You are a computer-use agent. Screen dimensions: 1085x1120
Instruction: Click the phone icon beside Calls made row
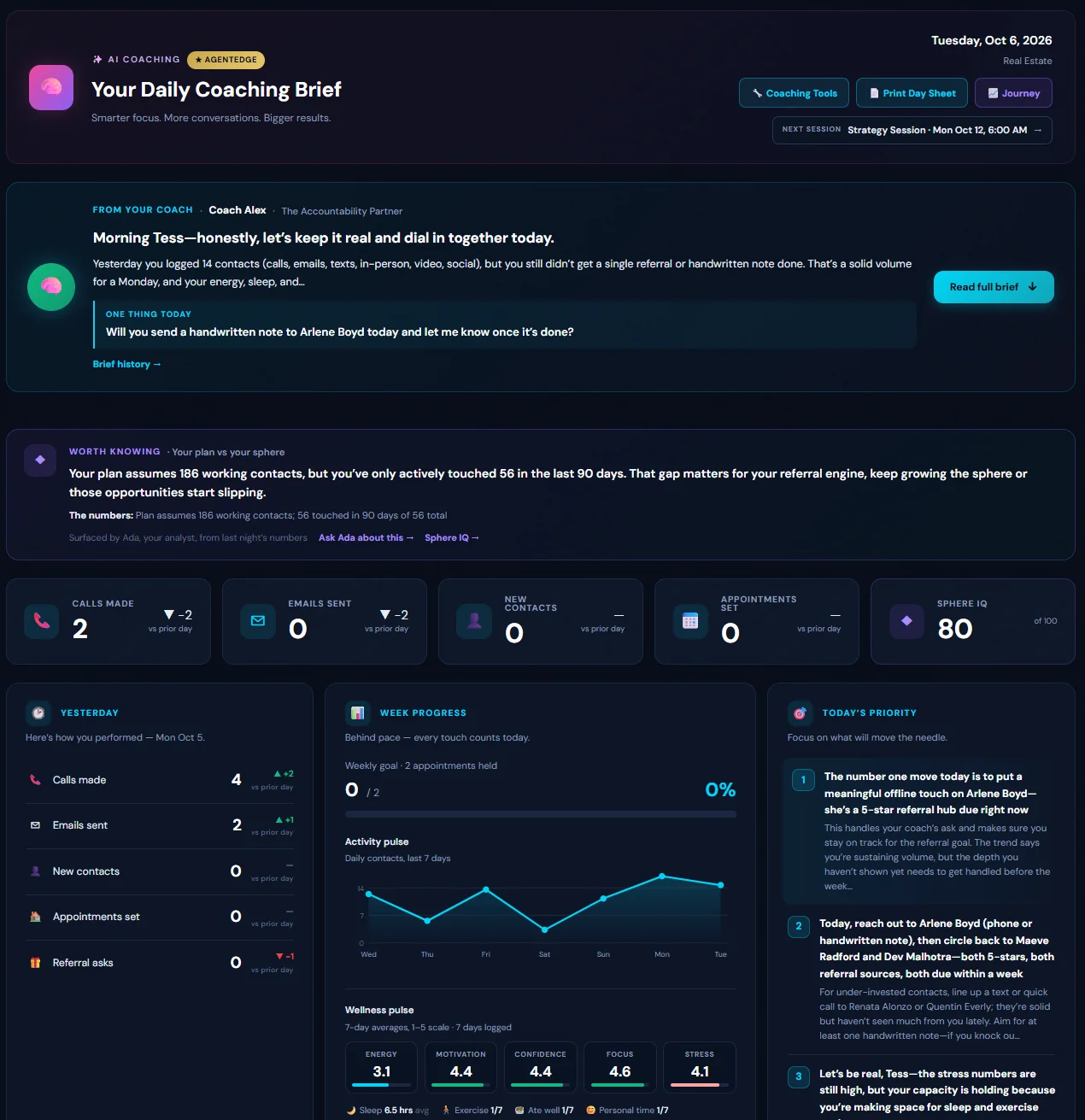pyautogui.click(x=35, y=780)
